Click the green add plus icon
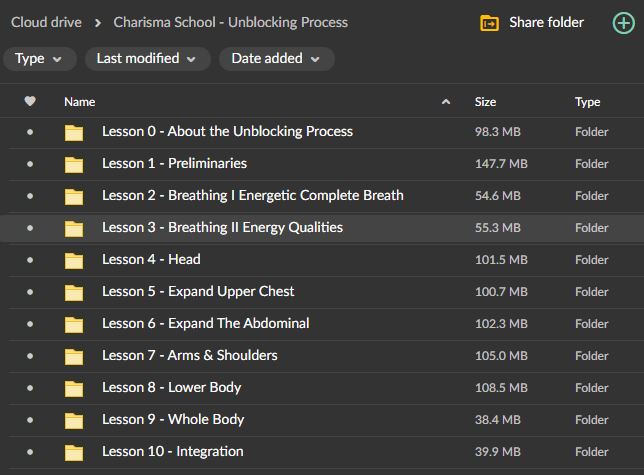Viewport: 644px width, 475px height. point(622,23)
